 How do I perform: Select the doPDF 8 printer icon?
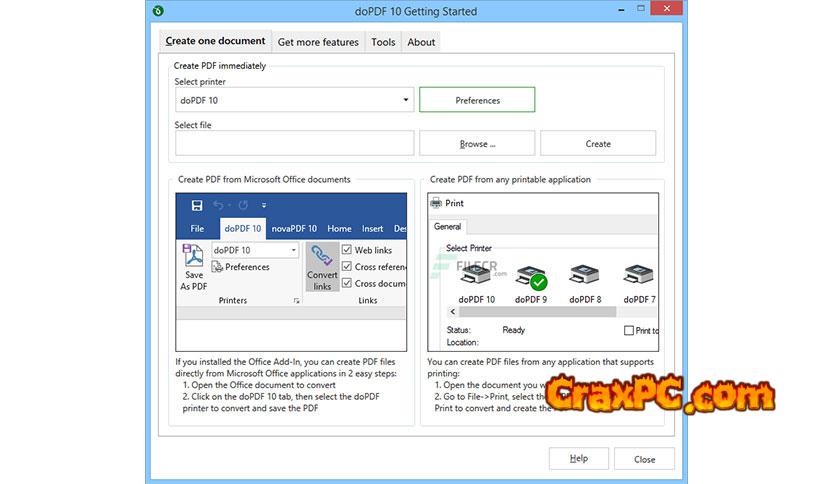pos(585,277)
